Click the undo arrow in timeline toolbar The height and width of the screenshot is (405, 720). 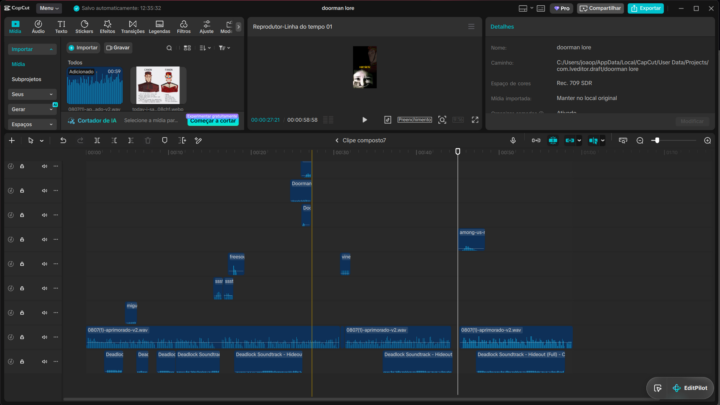pyautogui.click(x=63, y=141)
